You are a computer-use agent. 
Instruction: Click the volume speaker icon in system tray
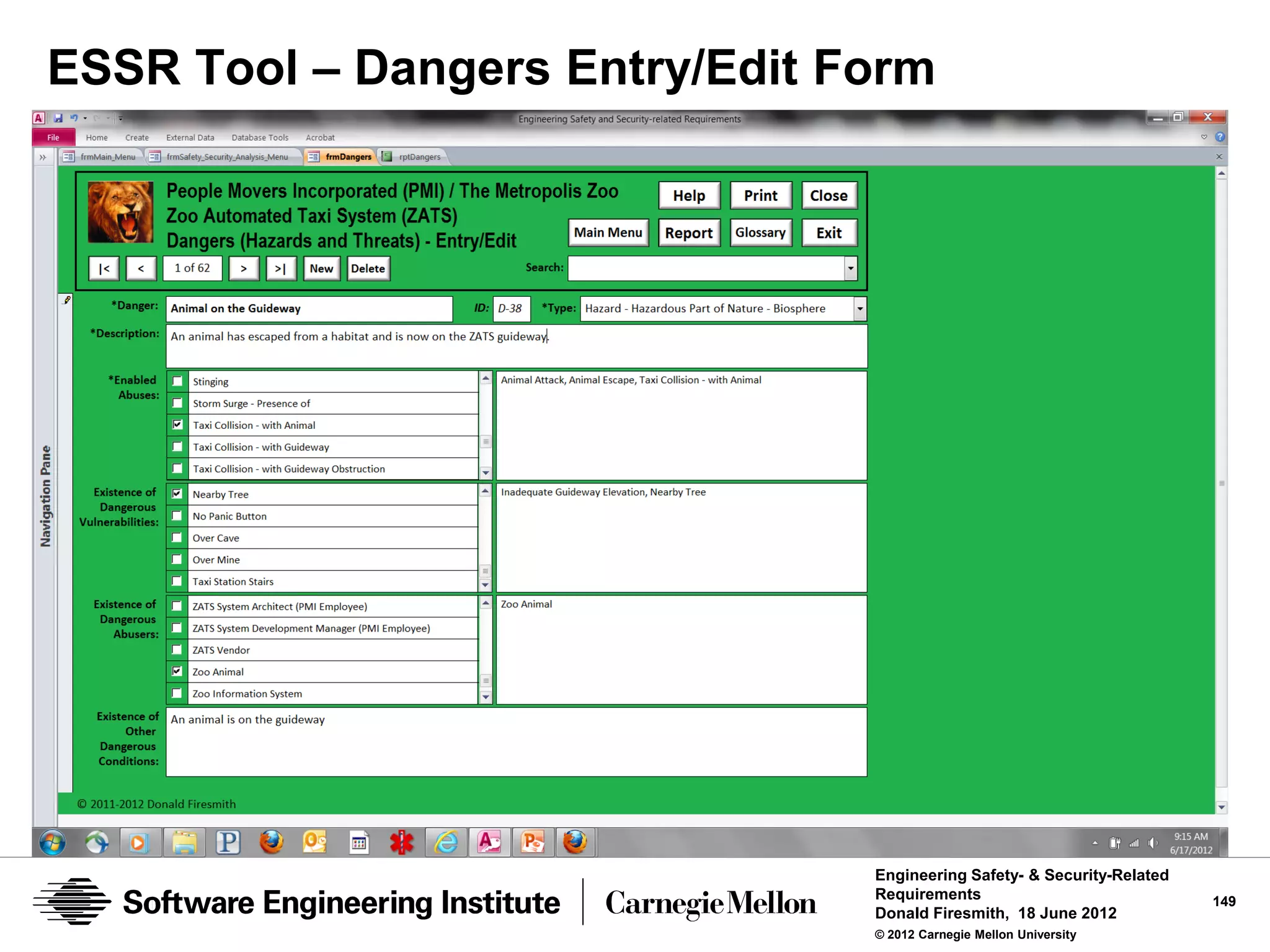(1153, 843)
